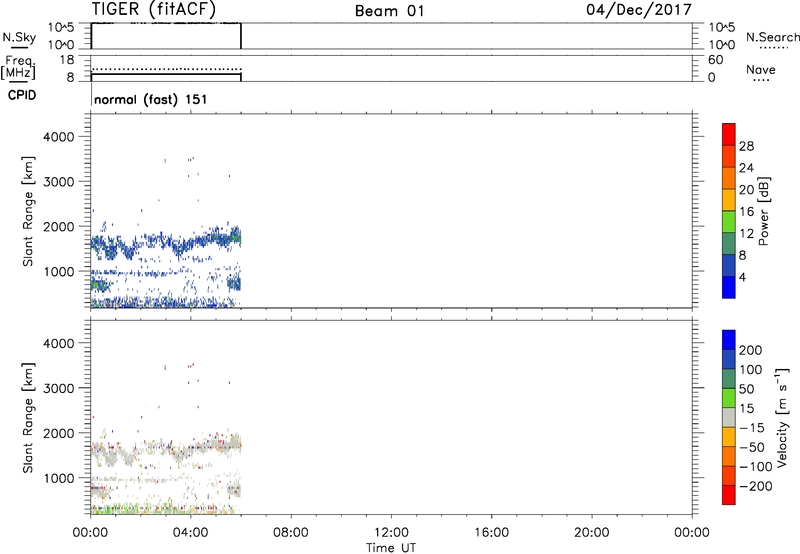
Task: Select the Beam 01 heading
Action: pos(389,11)
